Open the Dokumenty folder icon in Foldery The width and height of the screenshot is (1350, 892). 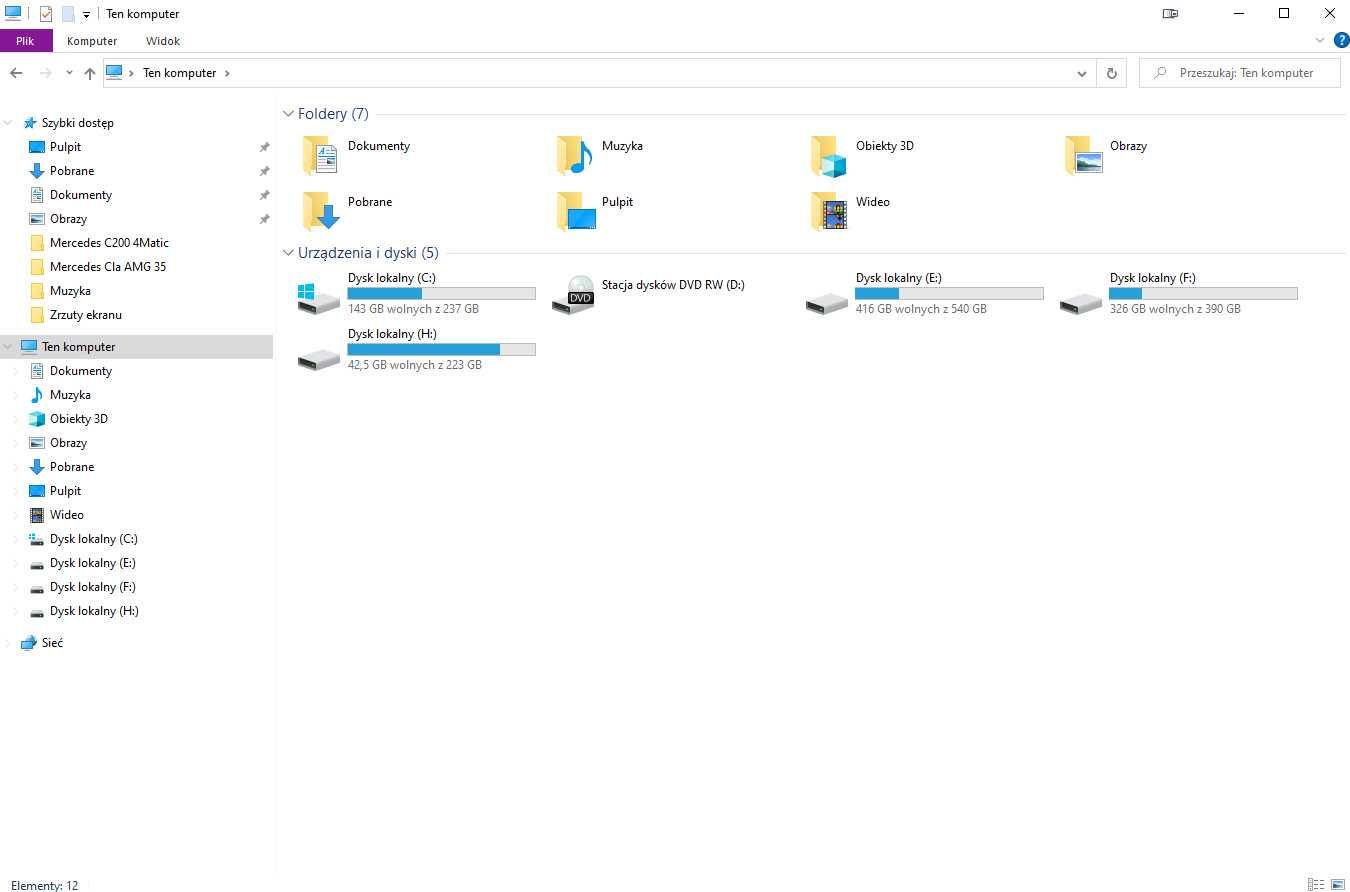pos(321,155)
